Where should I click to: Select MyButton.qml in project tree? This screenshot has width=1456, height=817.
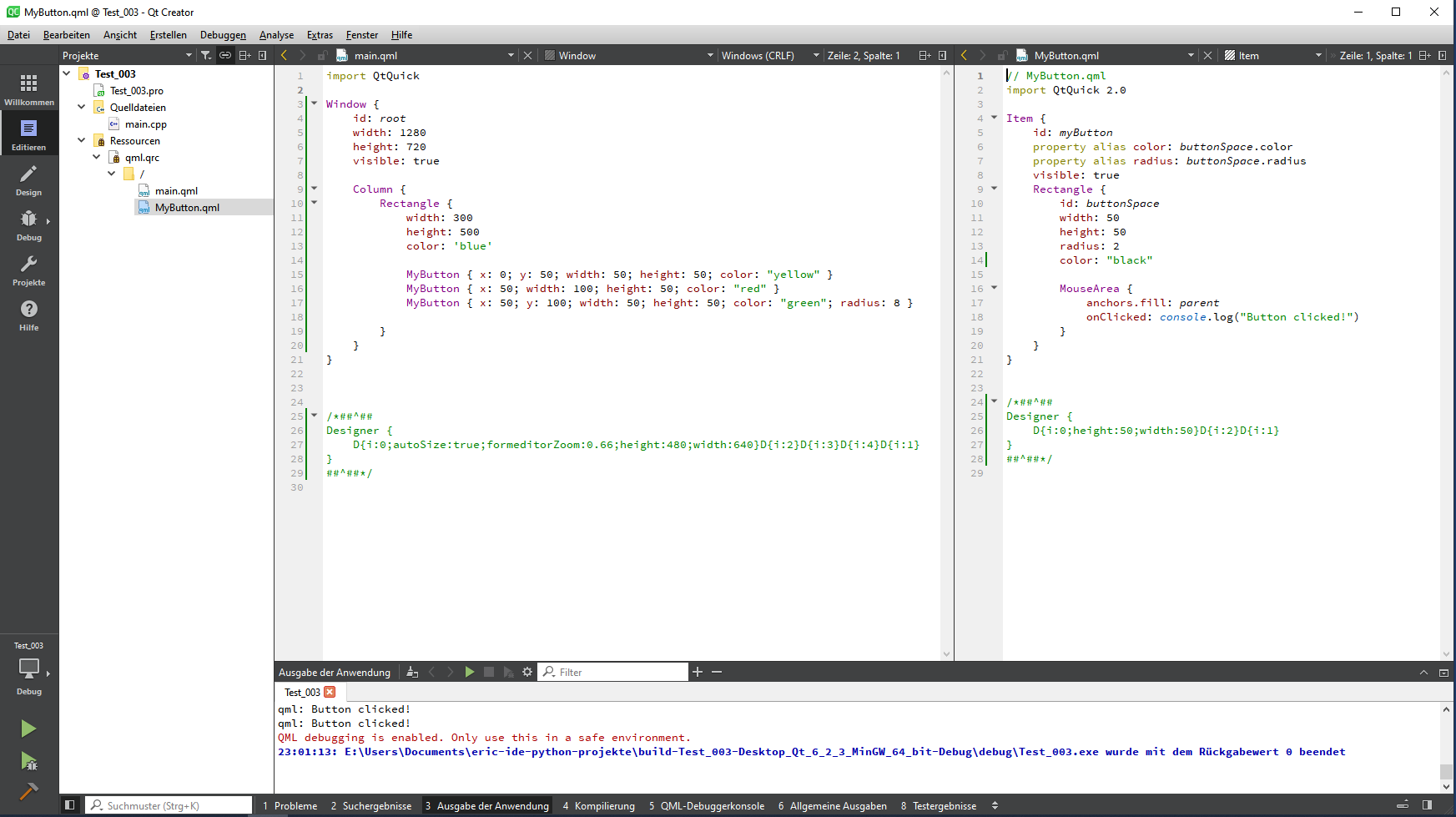click(187, 208)
